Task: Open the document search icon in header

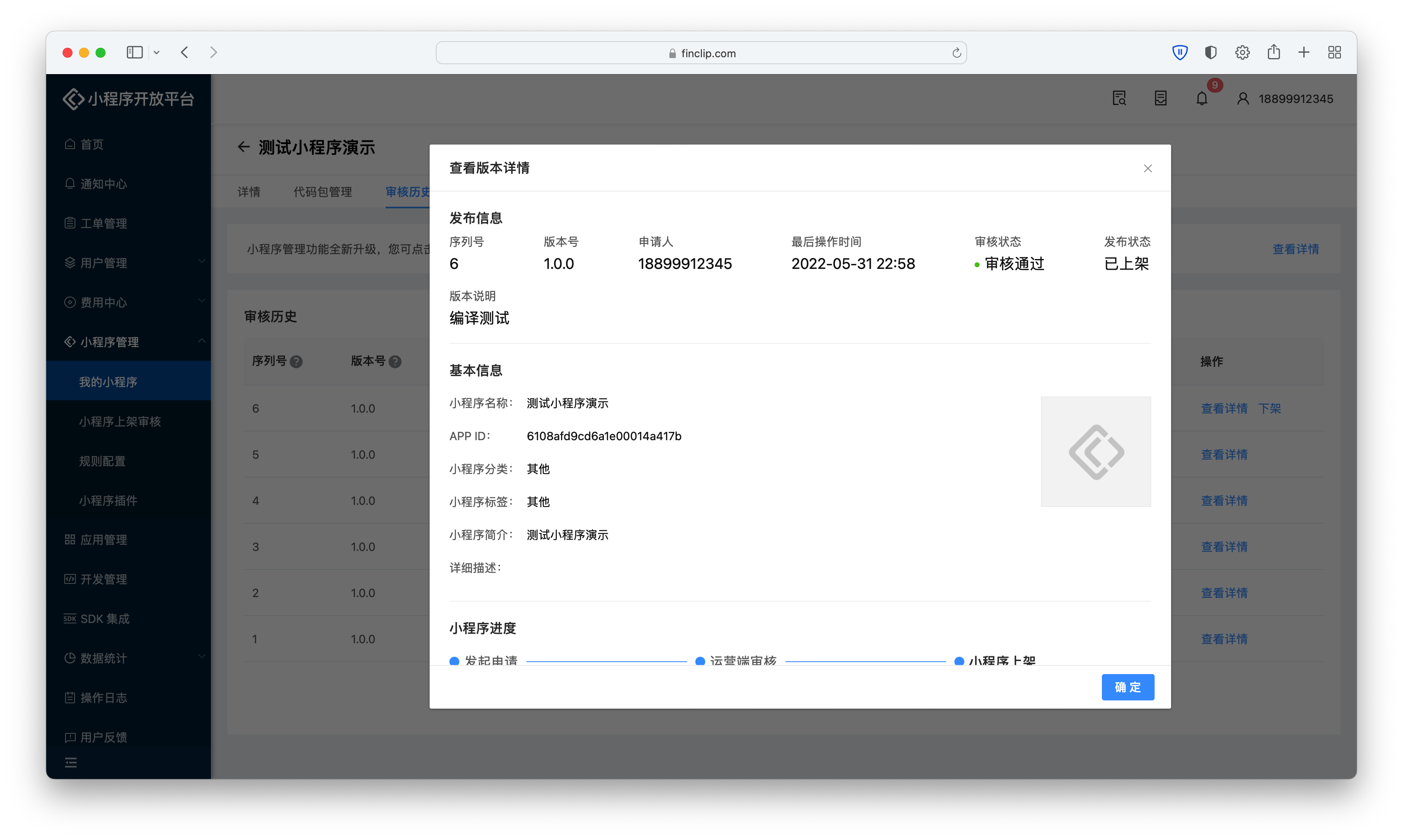Action: coord(1119,98)
